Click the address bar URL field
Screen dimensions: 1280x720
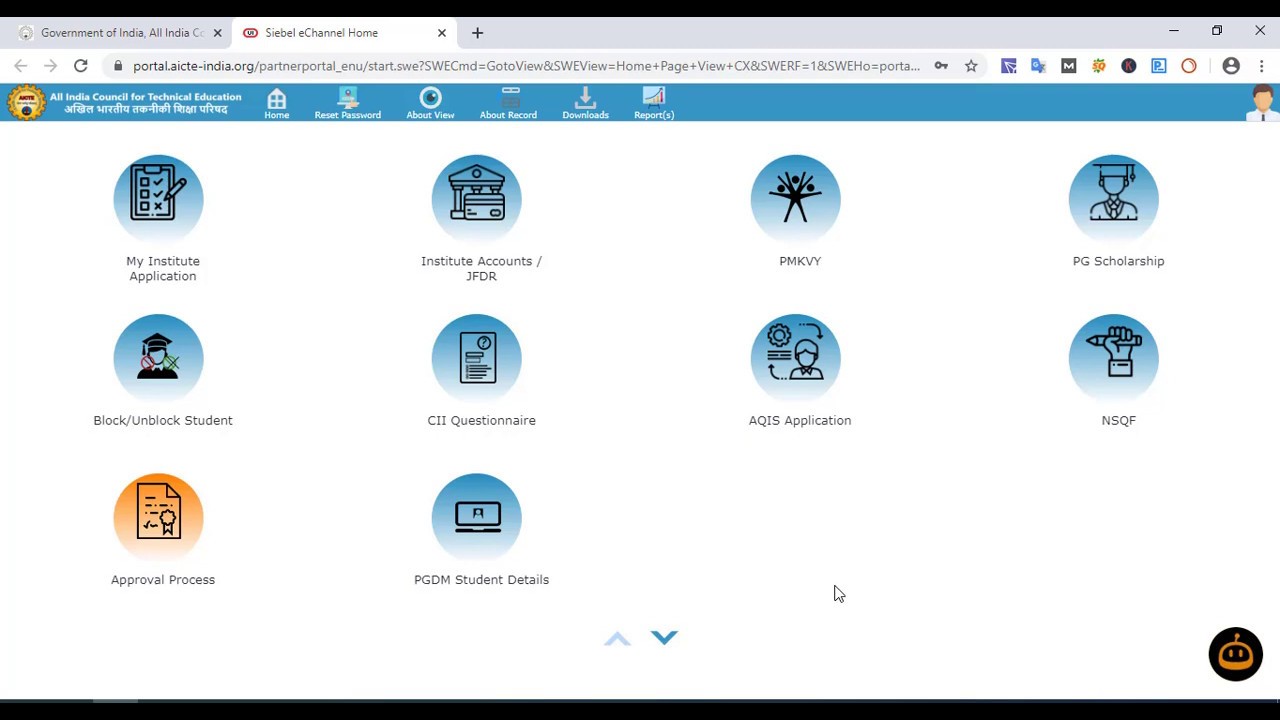526,66
